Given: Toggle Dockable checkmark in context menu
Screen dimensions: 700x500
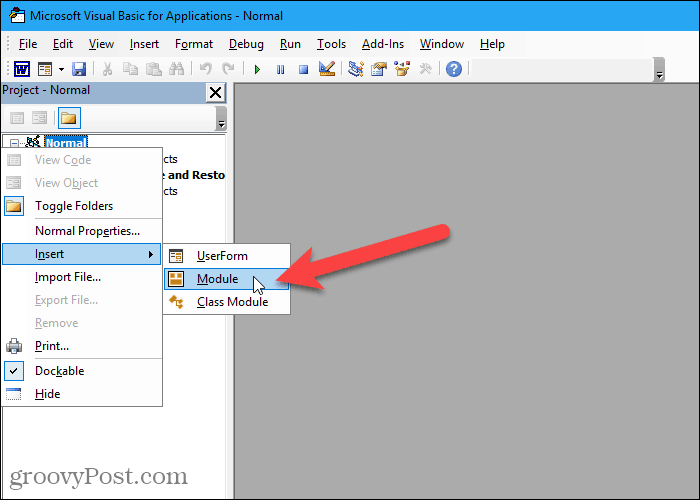Looking at the screenshot, I should tap(82, 371).
